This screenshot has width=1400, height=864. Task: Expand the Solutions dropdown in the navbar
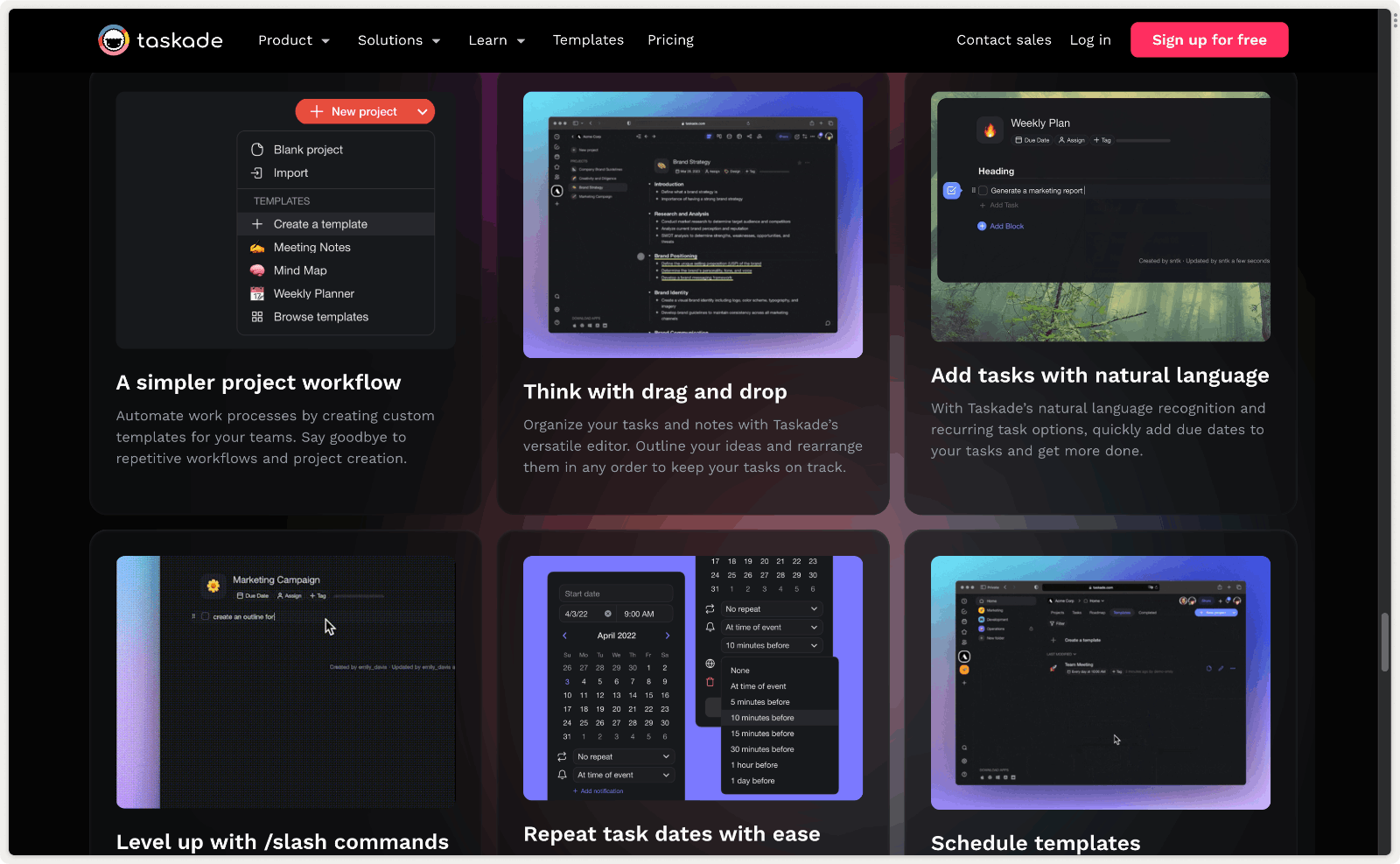click(x=399, y=40)
